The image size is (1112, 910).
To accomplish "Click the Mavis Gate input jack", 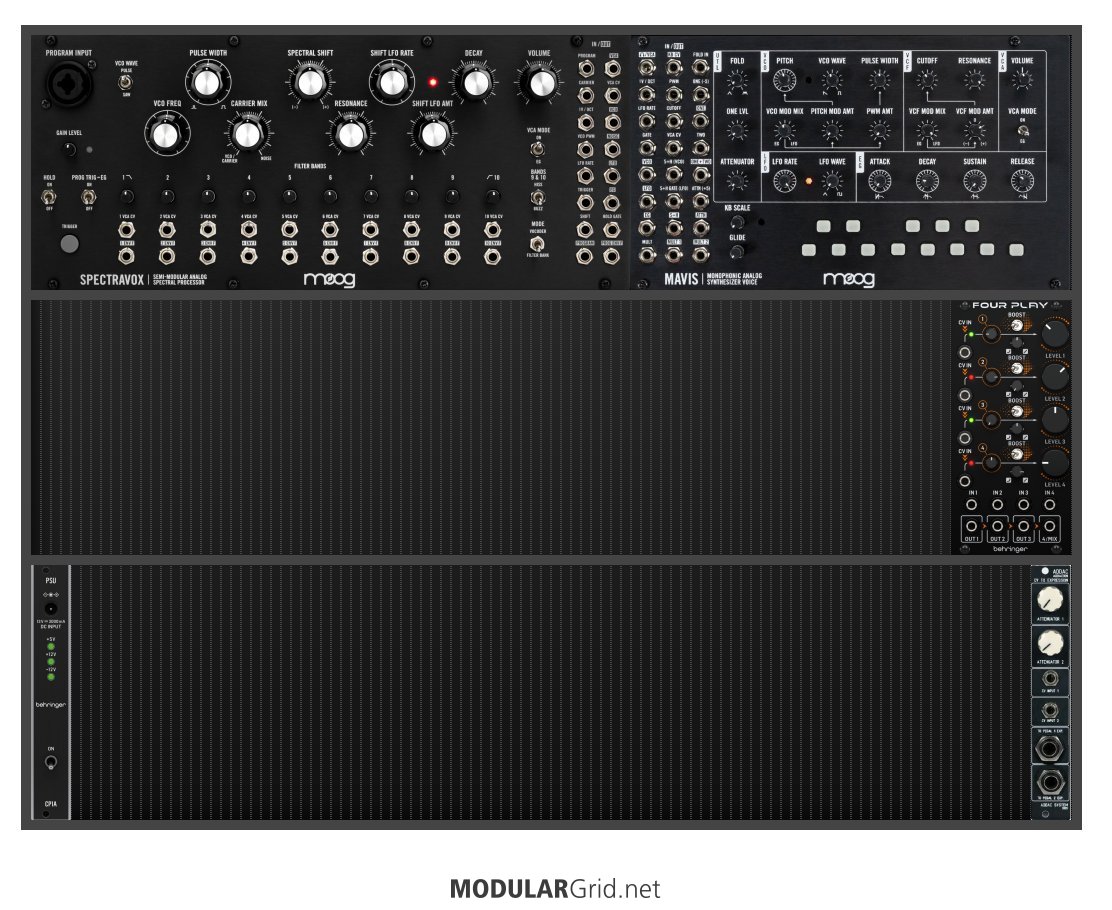I will click(x=647, y=148).
